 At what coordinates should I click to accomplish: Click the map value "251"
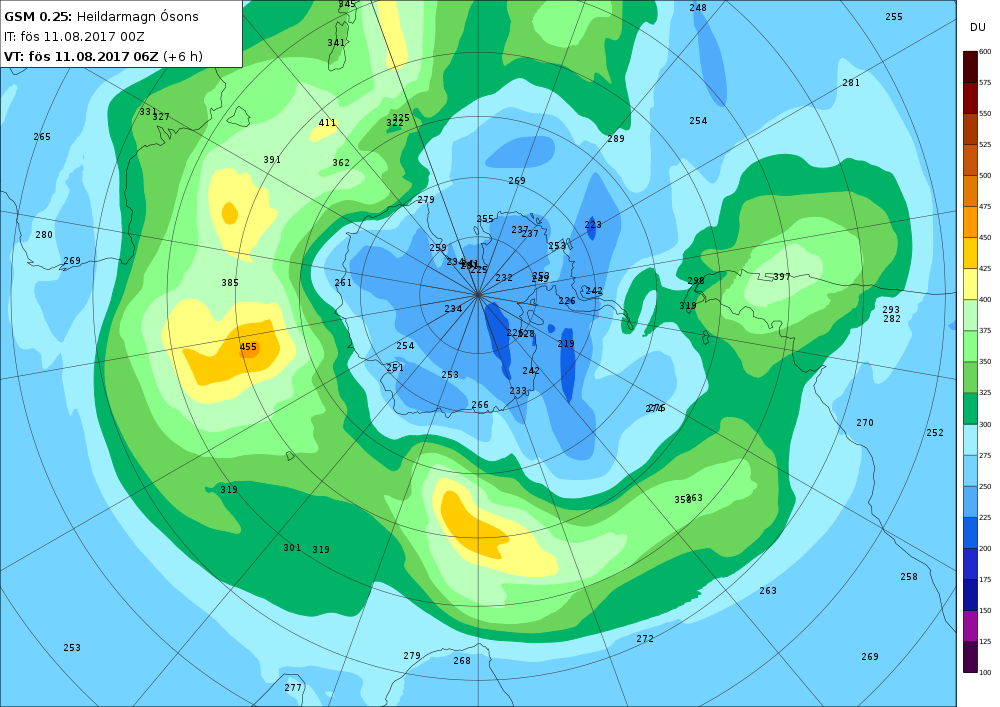tap(395, 368)
